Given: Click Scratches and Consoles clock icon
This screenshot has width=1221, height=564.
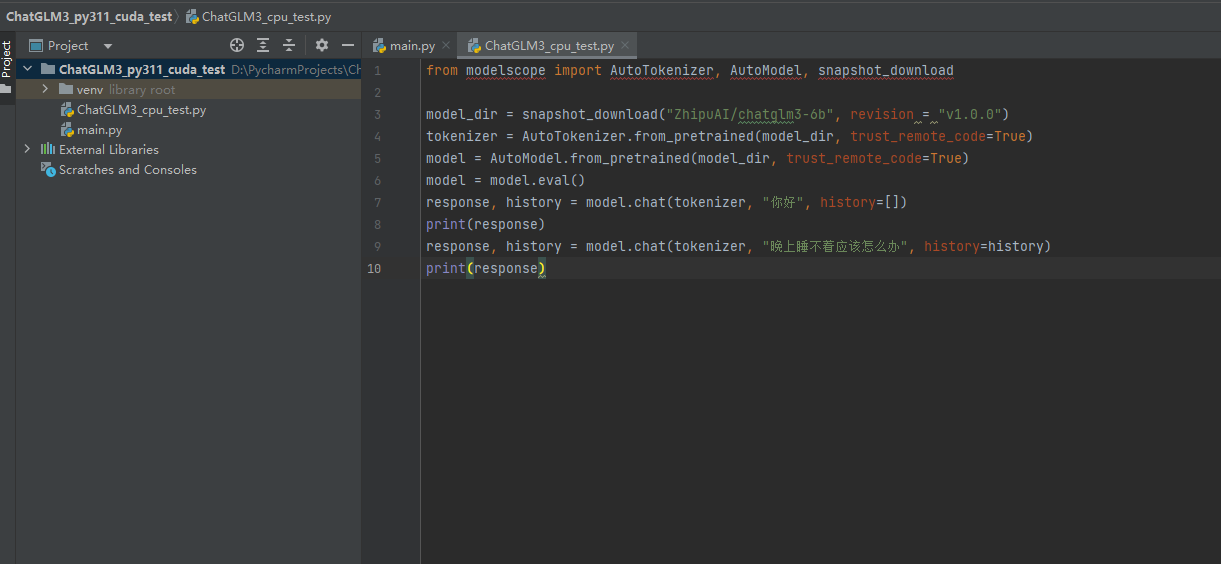Looking at the screenshot, I should tap(48, 169).
